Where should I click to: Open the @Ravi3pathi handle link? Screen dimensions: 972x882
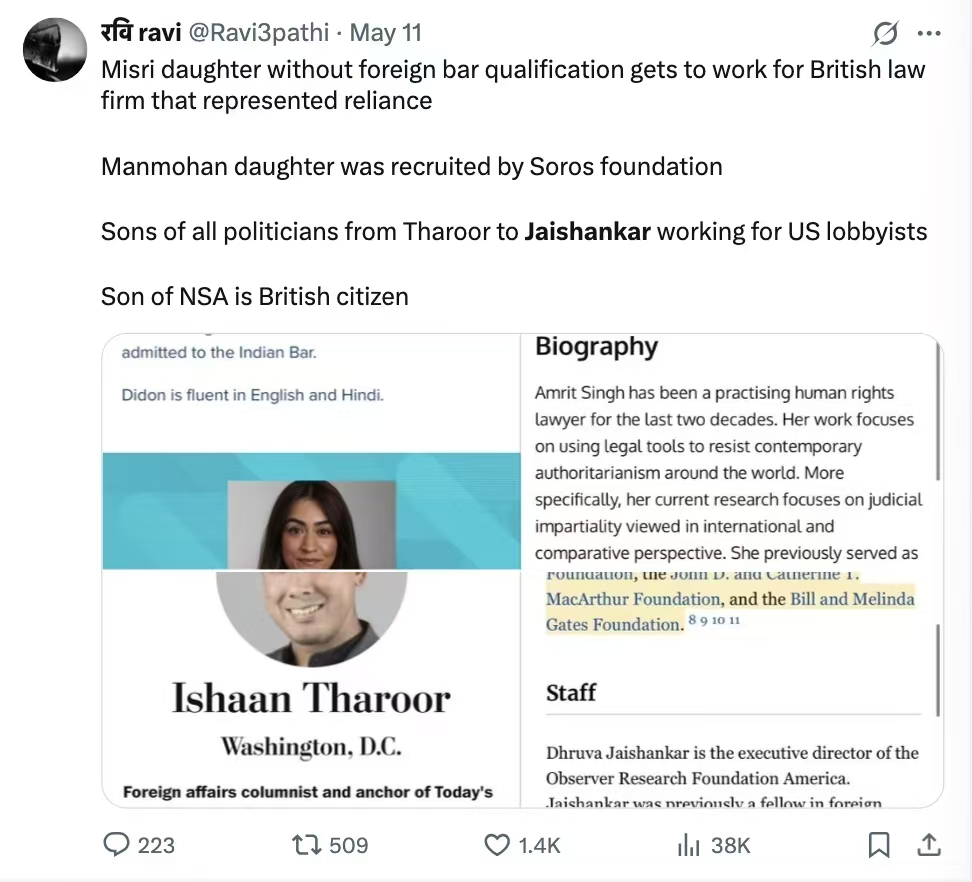tap(257, 32)
